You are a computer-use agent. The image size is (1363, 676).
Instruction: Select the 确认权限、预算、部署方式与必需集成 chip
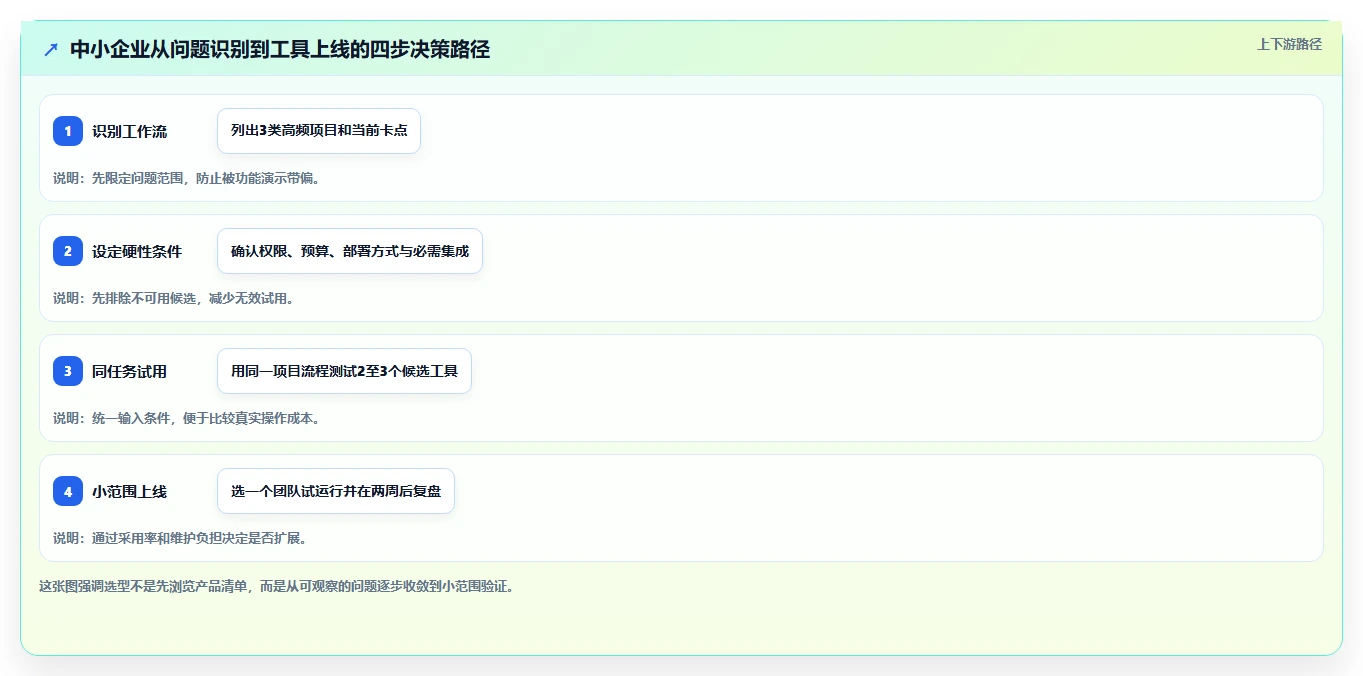click(x=350, y=251)
